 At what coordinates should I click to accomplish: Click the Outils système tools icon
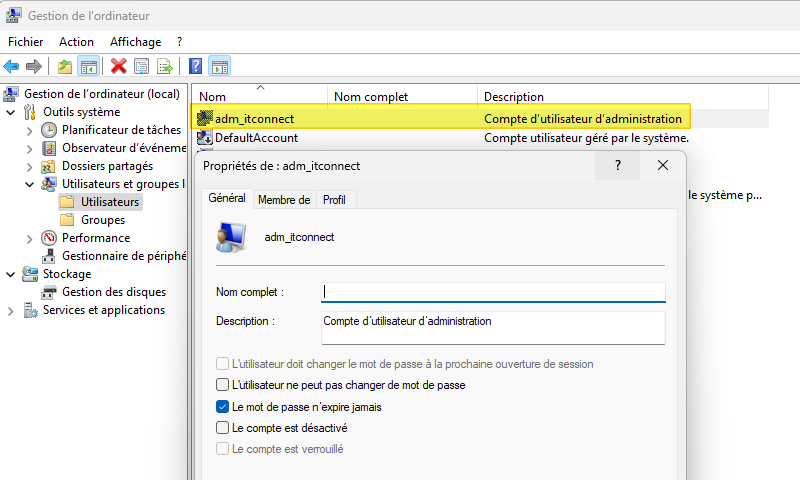(30, 112)
